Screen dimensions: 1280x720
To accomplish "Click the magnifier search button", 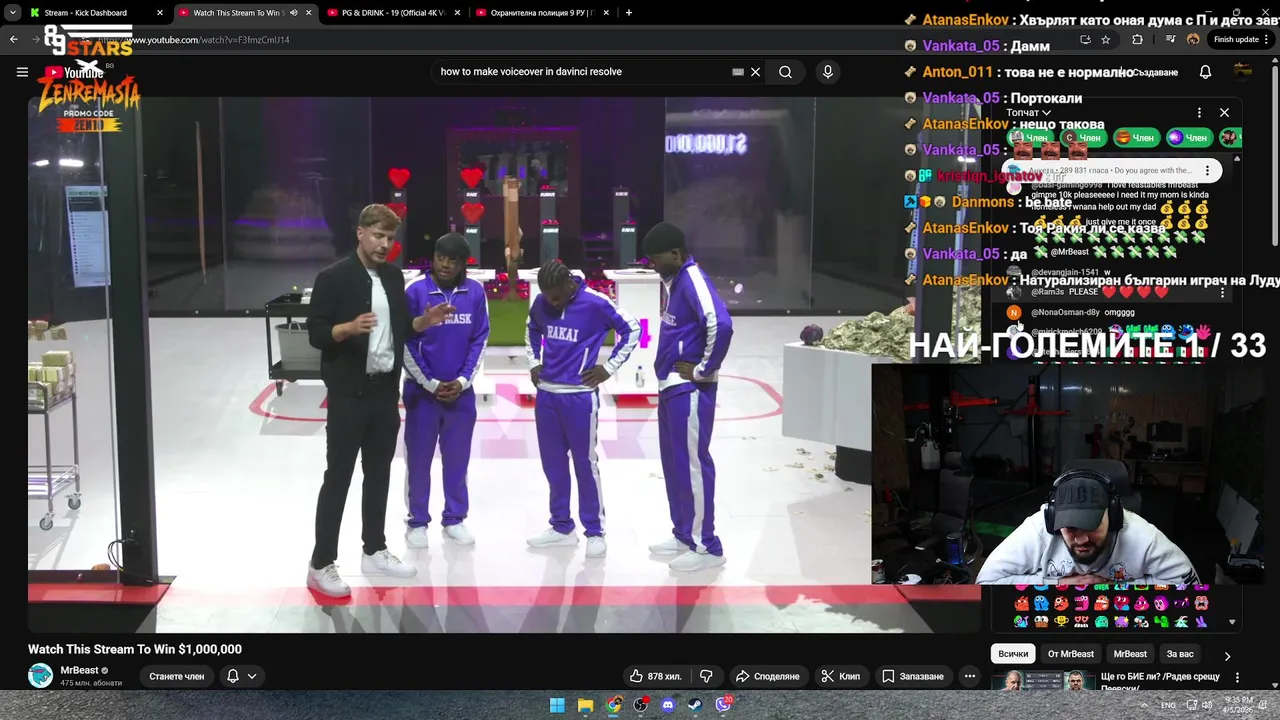I will pos(786,72).
